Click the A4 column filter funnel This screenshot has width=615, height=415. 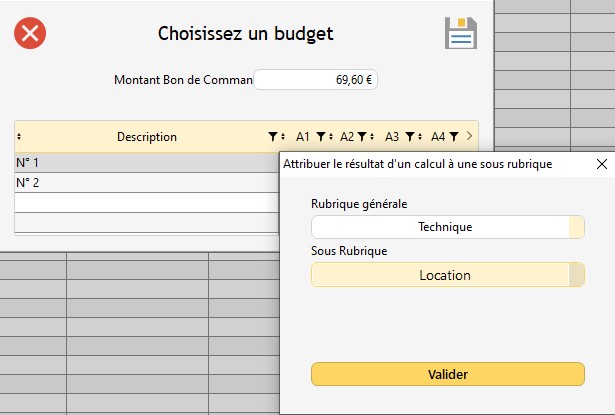(x=453, y=136)
